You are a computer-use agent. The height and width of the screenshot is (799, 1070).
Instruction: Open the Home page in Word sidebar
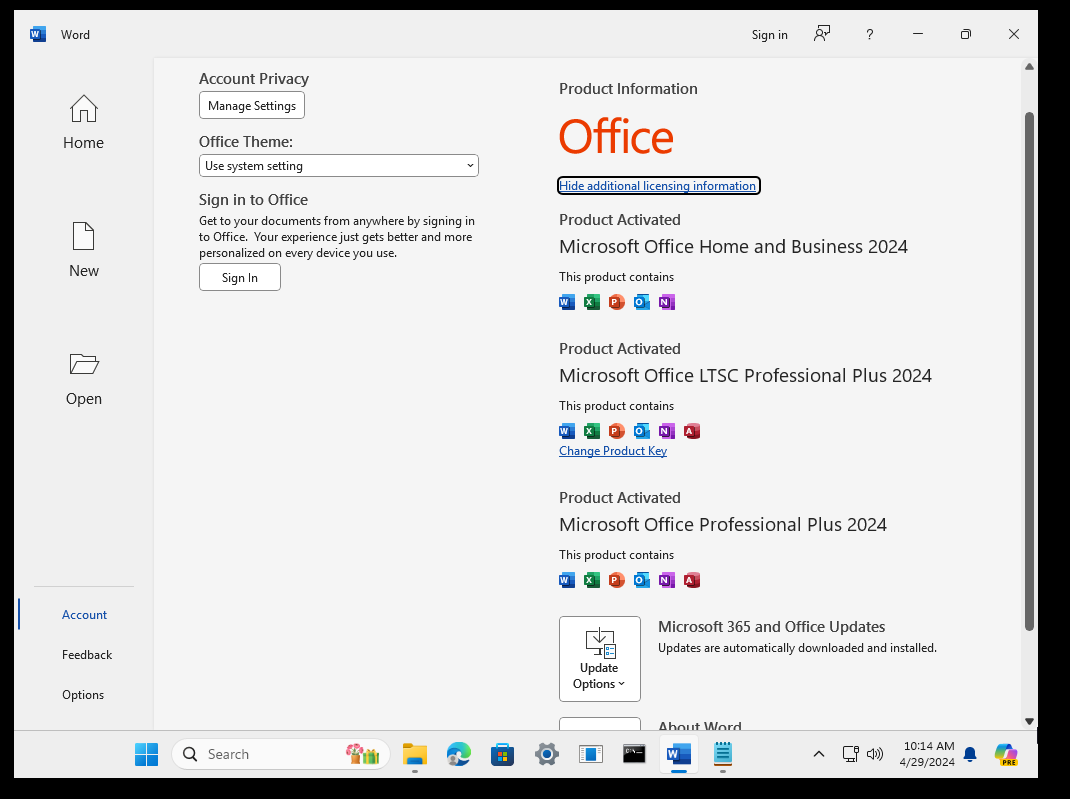pyautogui.click(x=83, y=122)
